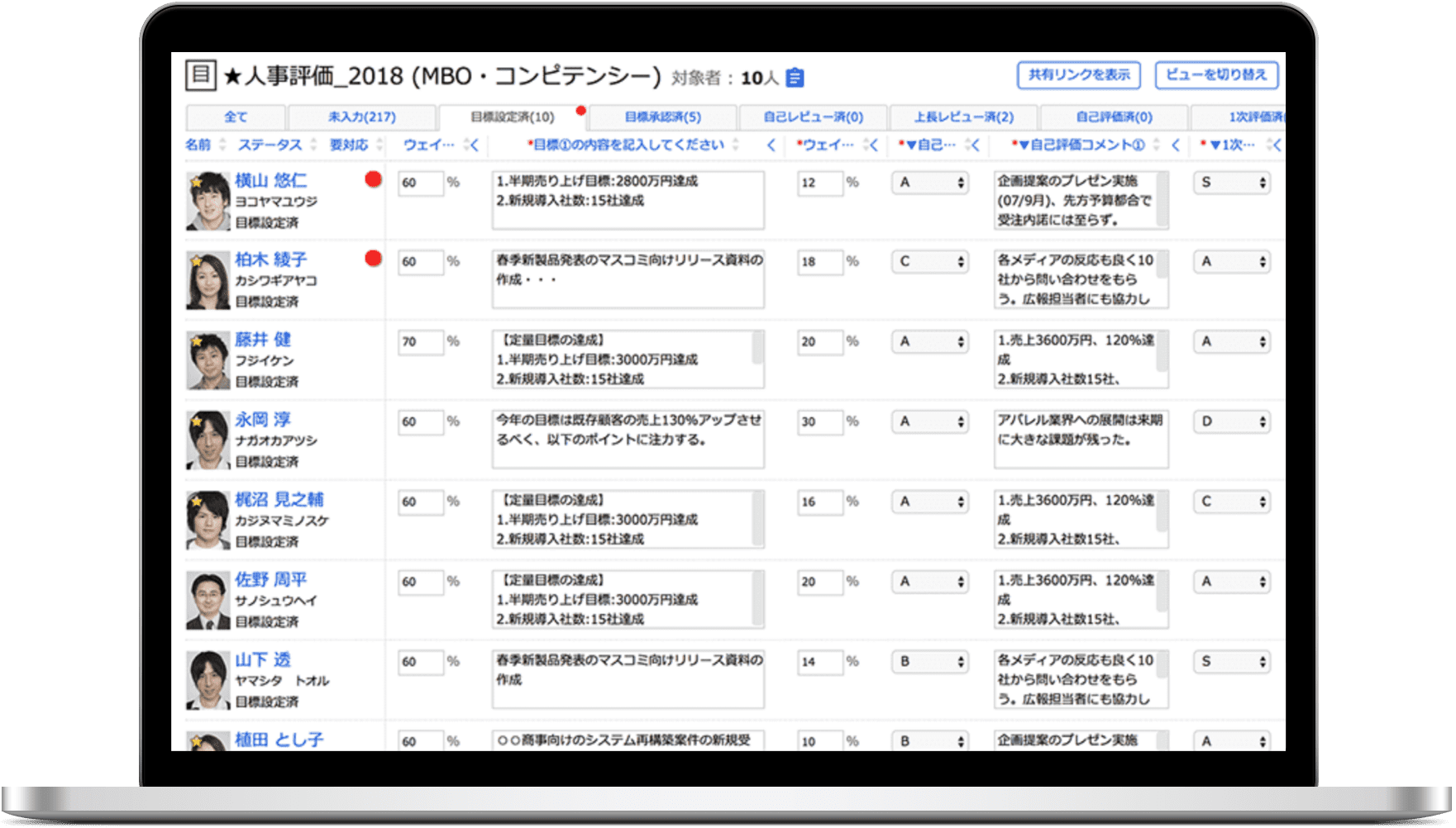Click the 共有リンクを表示 button
The height and width of the screenshot is (828, 1456).
click(1078, 75)
